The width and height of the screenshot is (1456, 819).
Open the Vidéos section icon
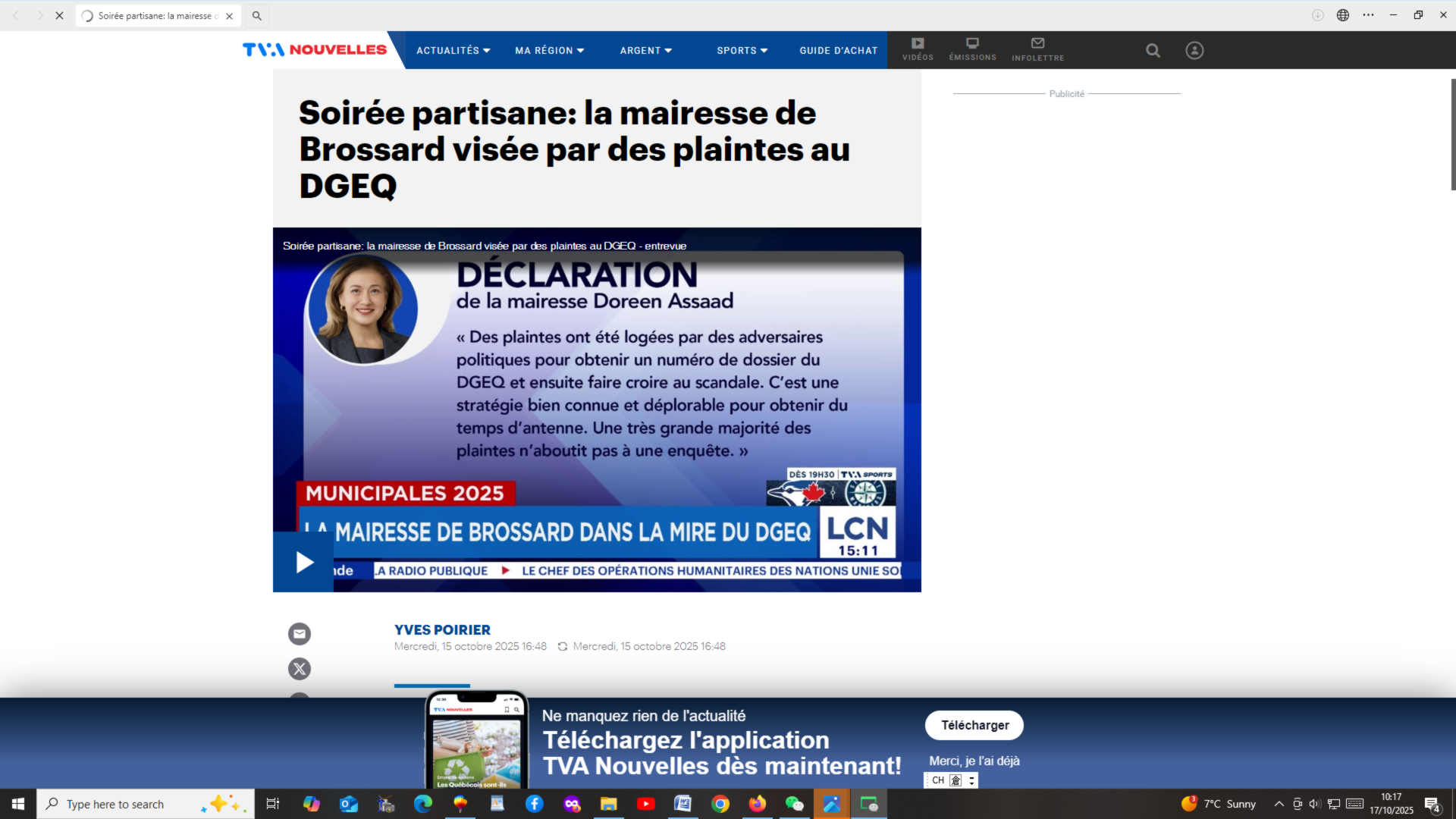pos(918,49)
